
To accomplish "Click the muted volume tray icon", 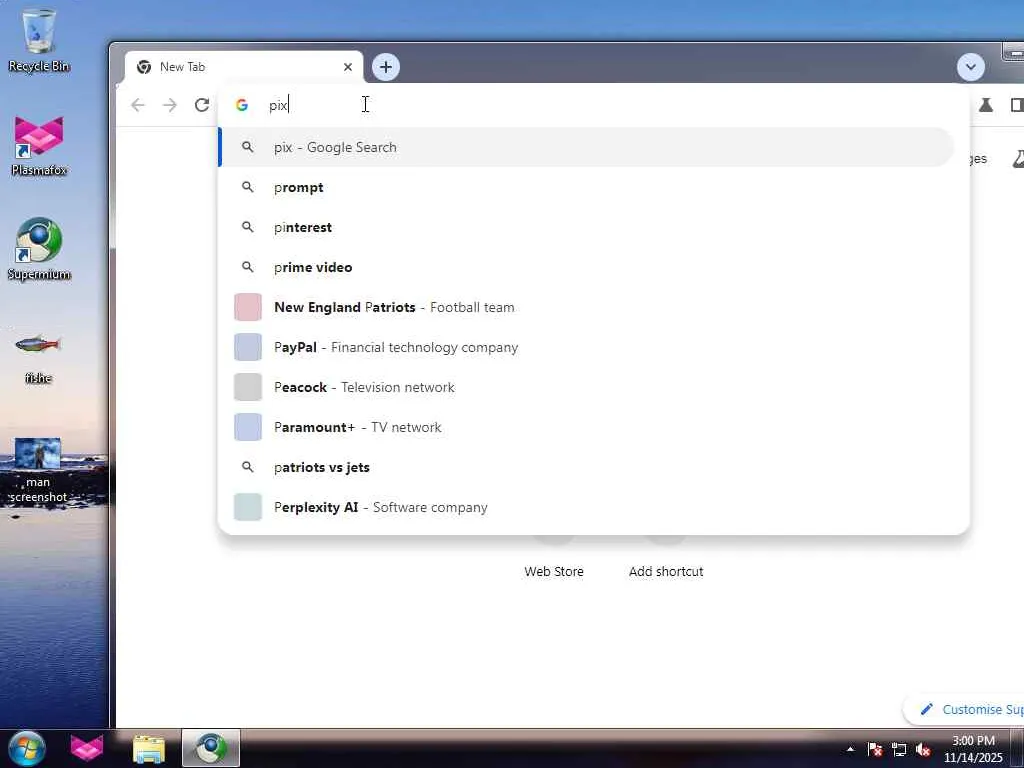I will click(x=923, y=750).
